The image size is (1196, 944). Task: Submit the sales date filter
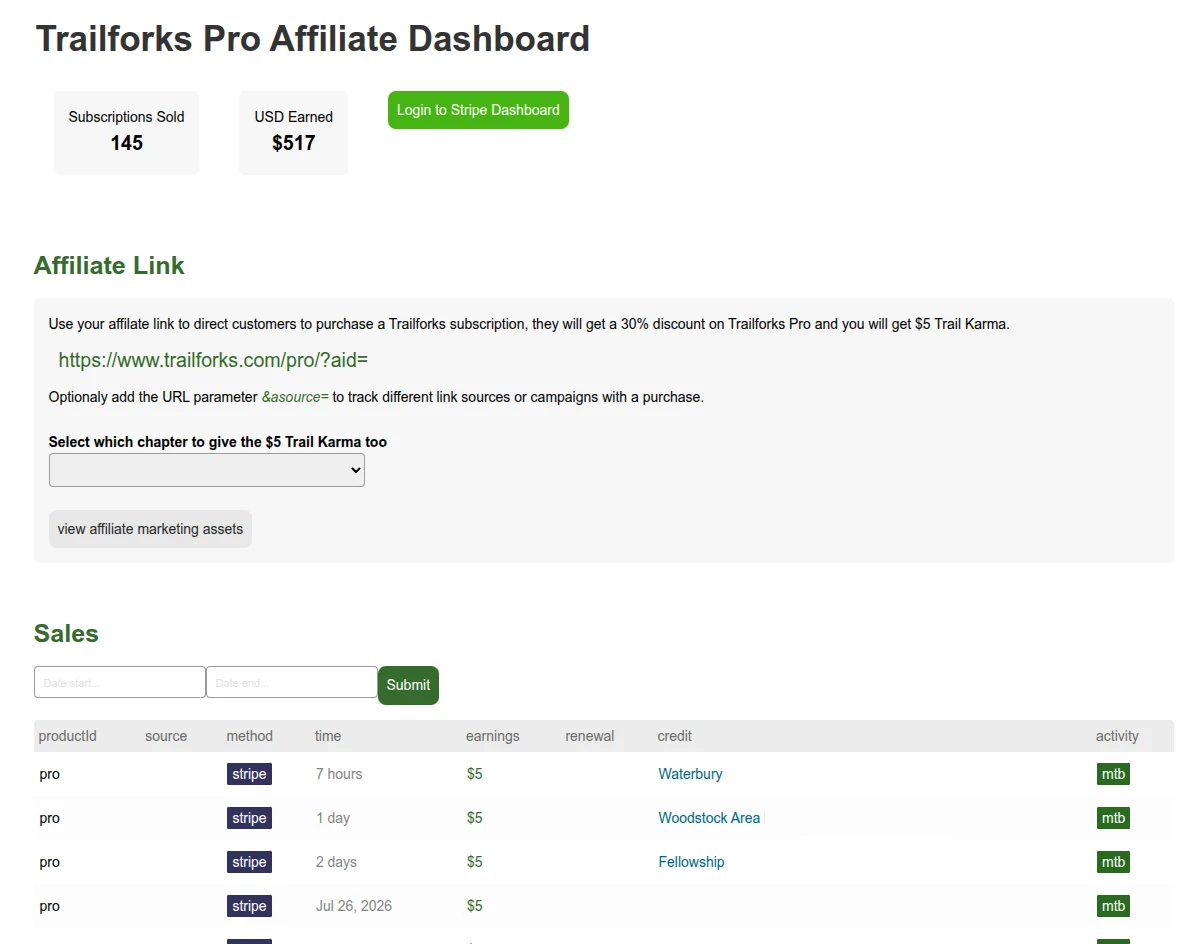coord(408,685)
